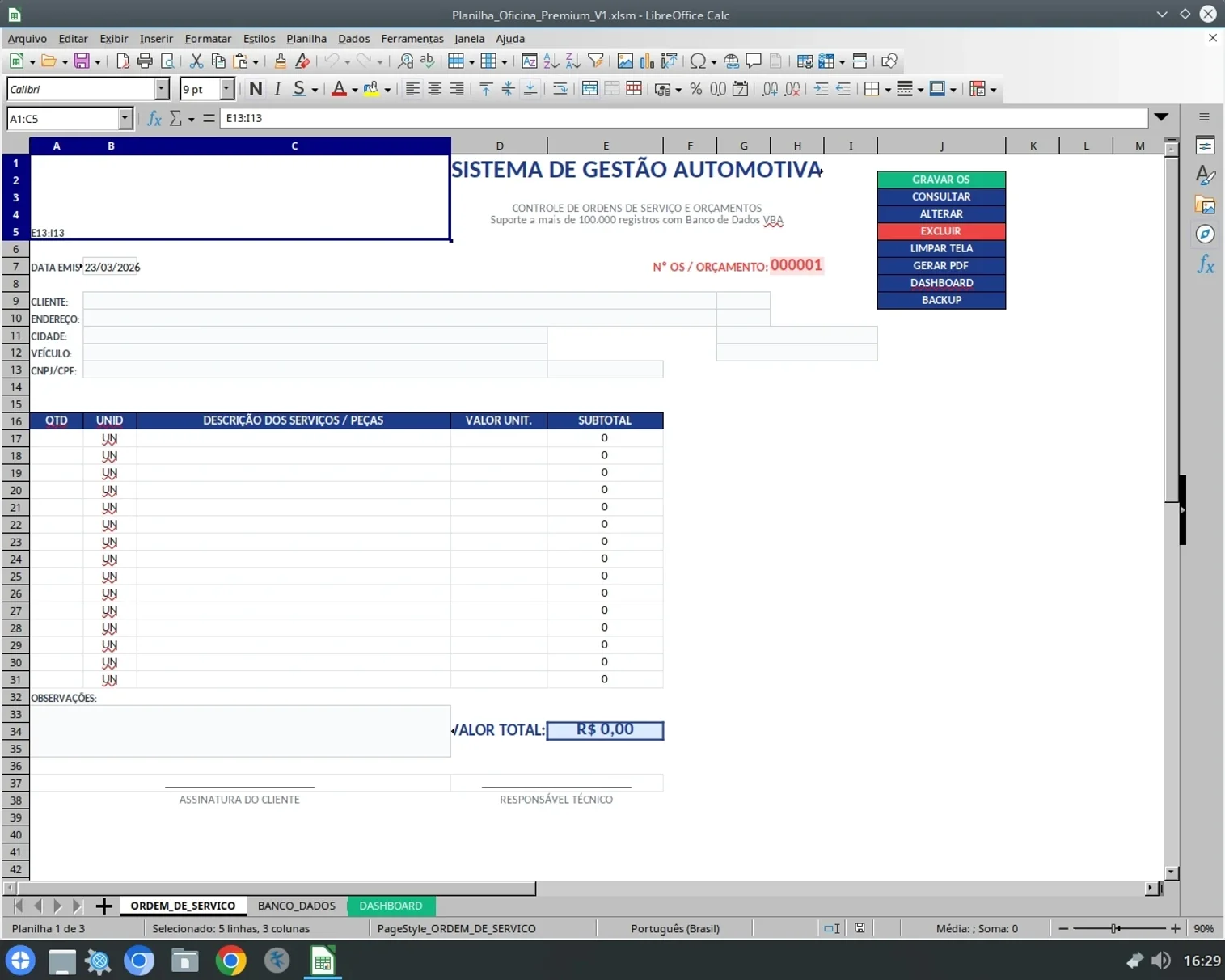Expand the formula bar
Viewport: 1225px width, 980px height.
(1161, 117)
